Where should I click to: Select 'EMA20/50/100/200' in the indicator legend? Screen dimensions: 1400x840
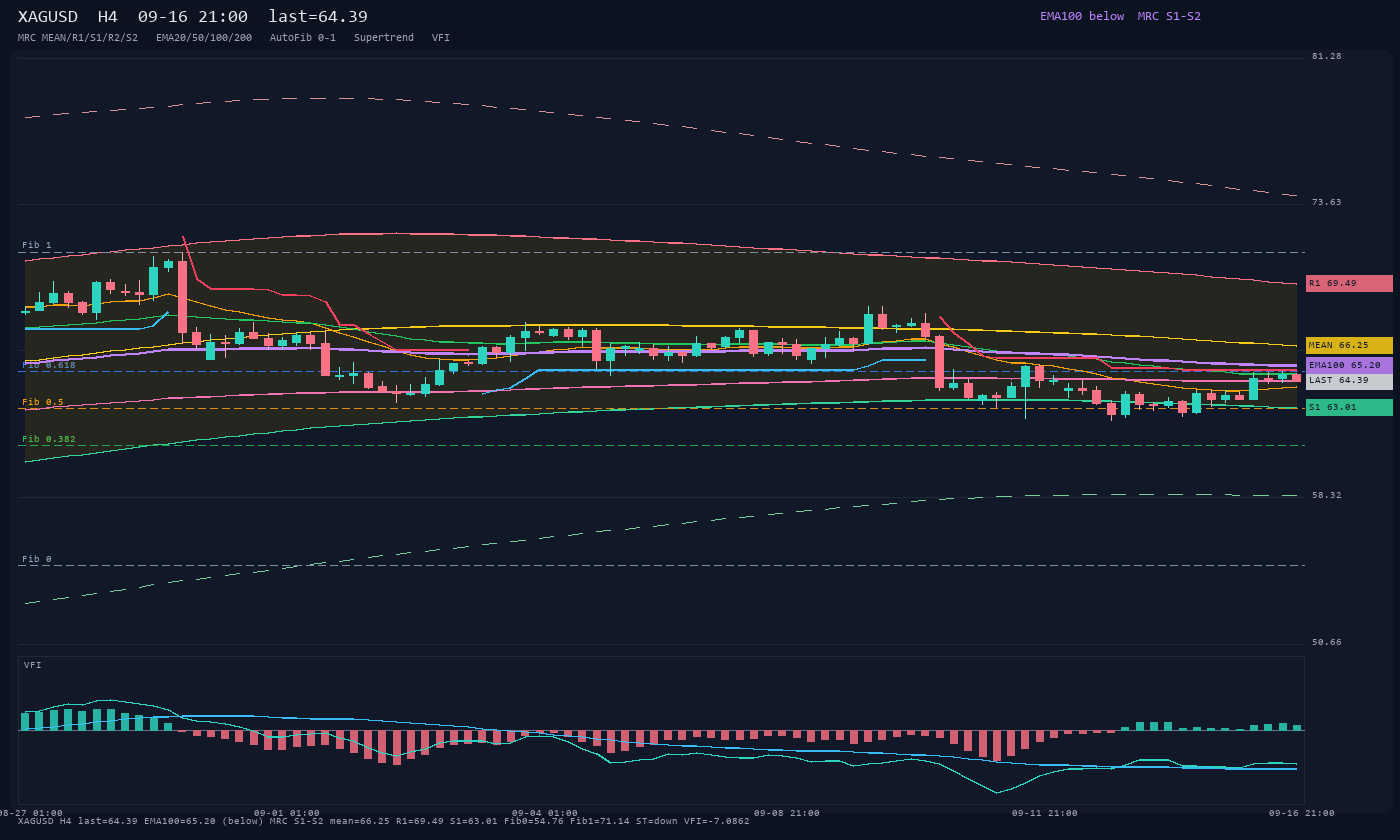click(x=204, y=38)
